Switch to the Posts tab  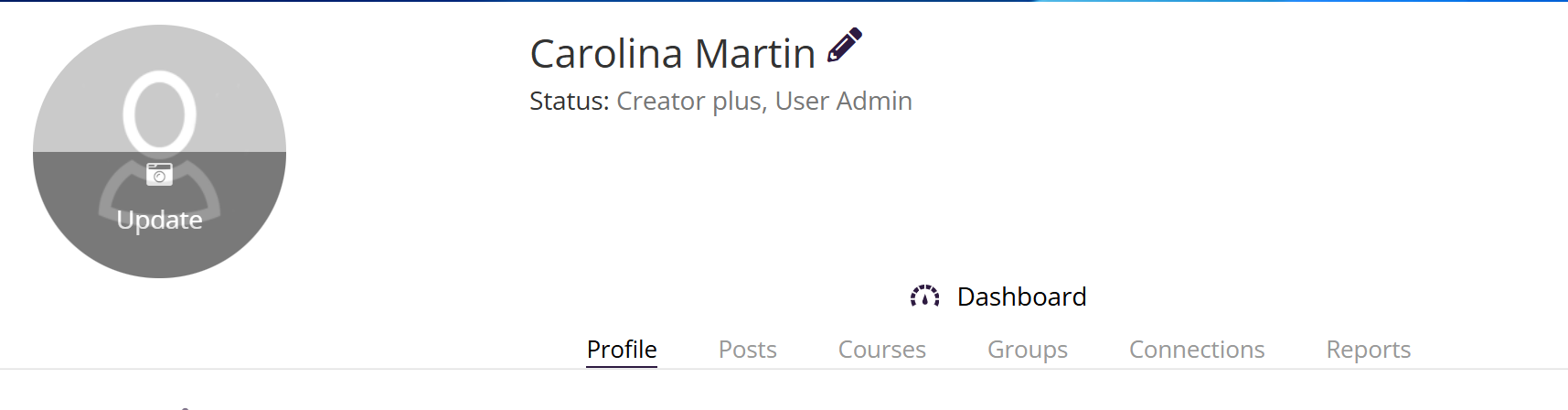click(x=747, y=350)
